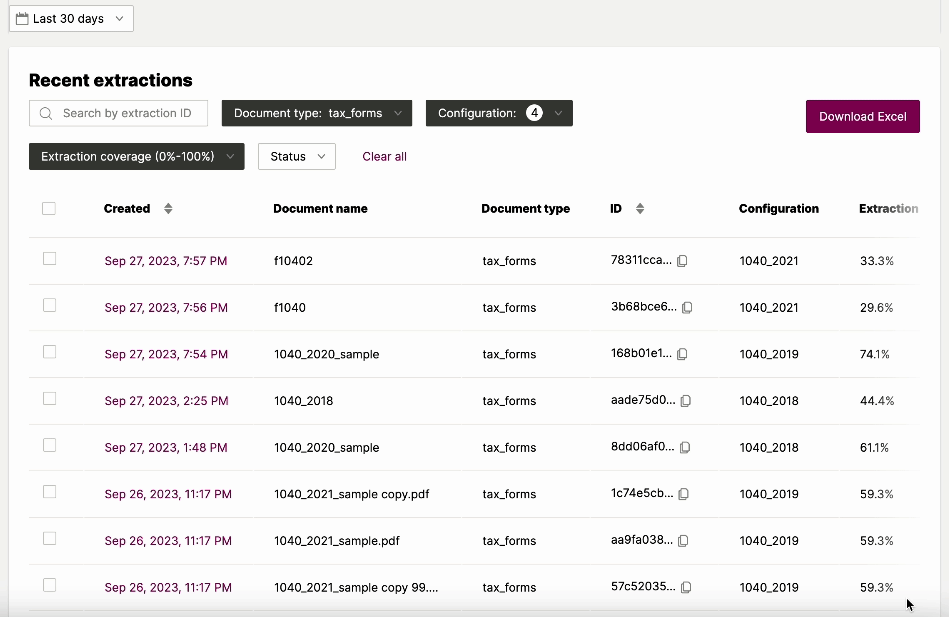The image size is (949, 617).
Task: Focus the Search by extraction ID field
Action: 118,113
